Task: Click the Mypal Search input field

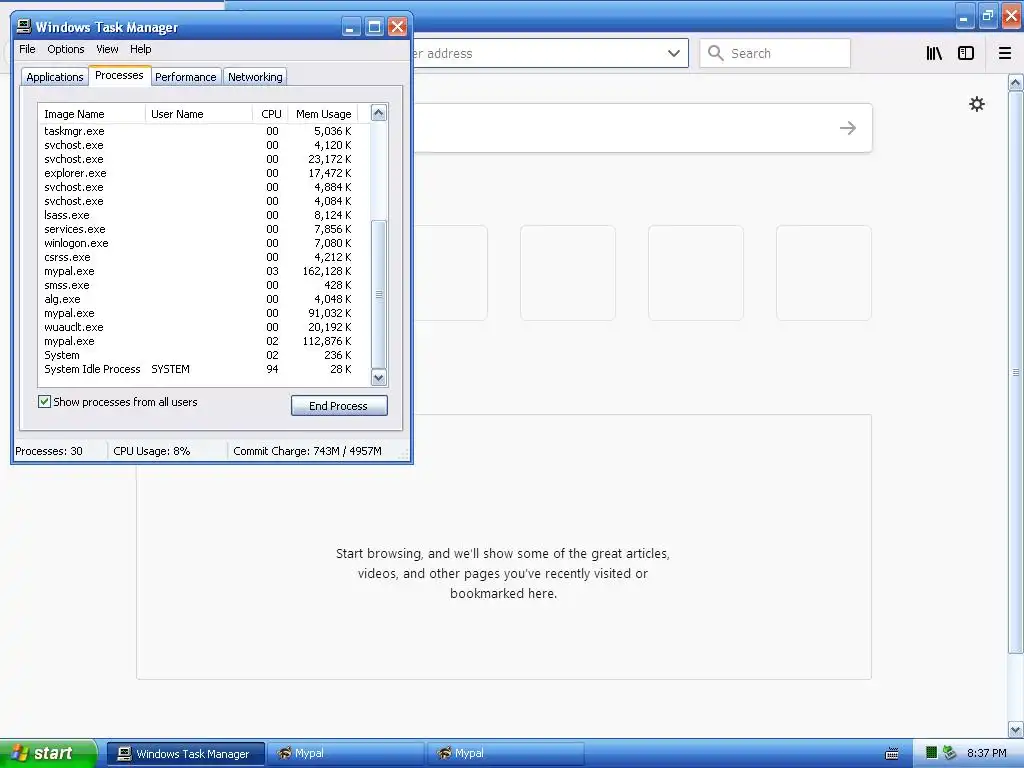Action: point(775,54)
